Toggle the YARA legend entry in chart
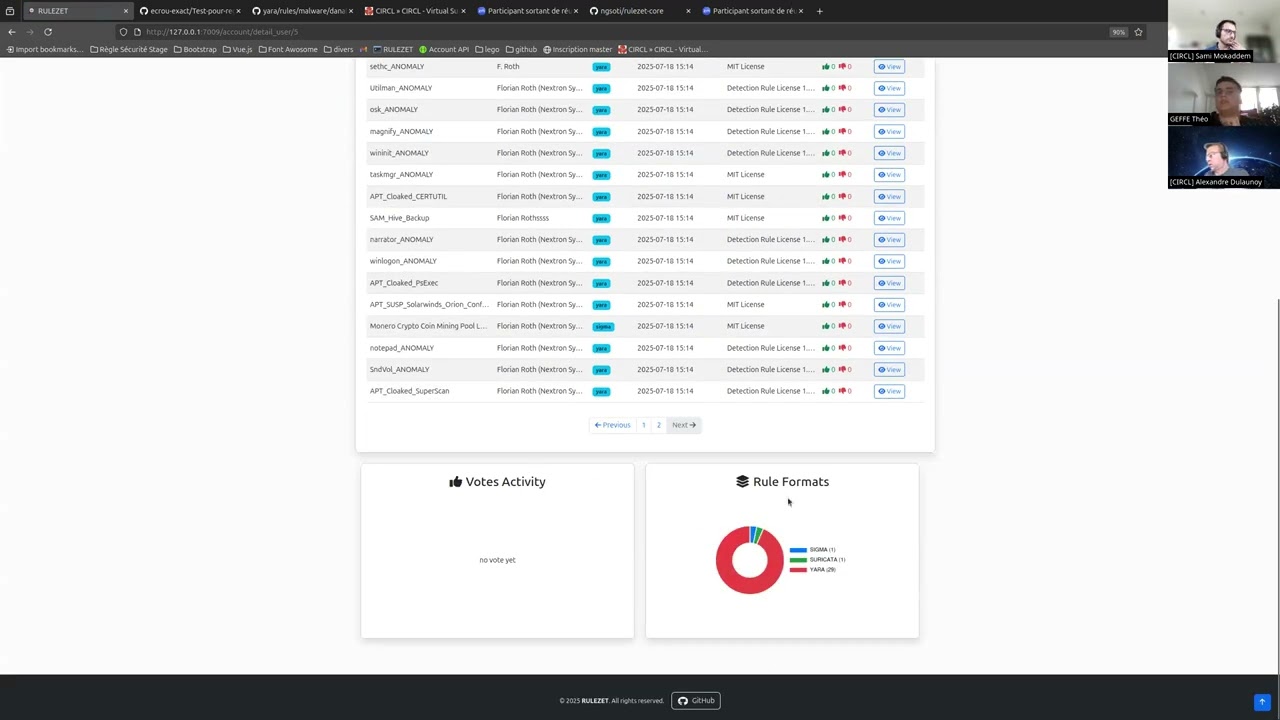Image resolution: width=1280 pixels, height=720 pixels. point(812,569)
